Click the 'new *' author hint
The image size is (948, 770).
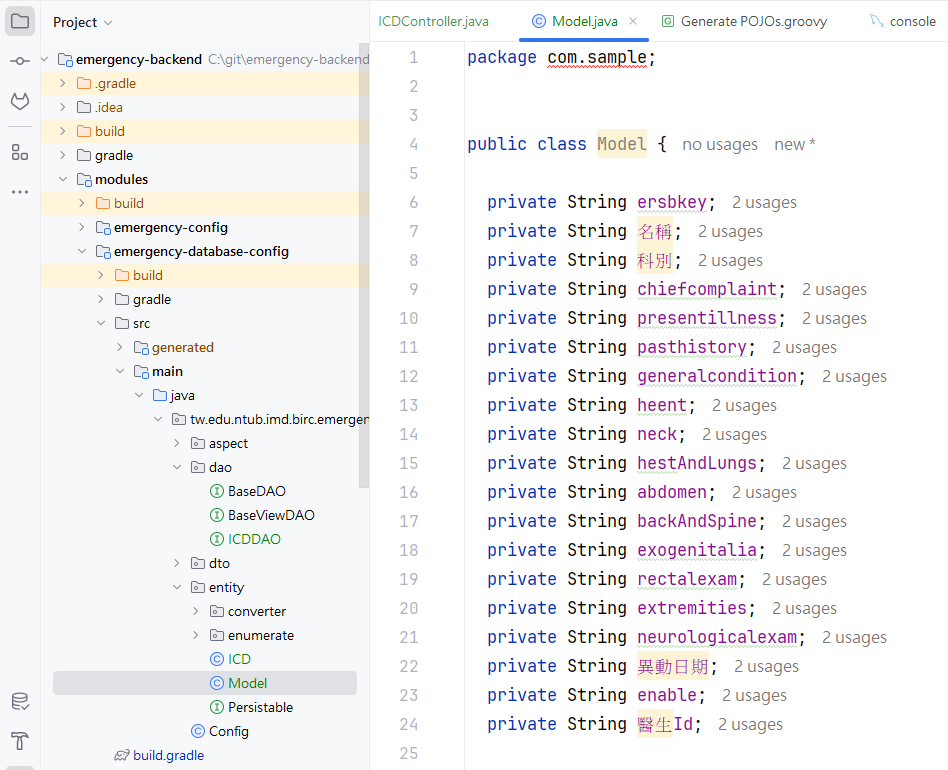coord(794,144)
